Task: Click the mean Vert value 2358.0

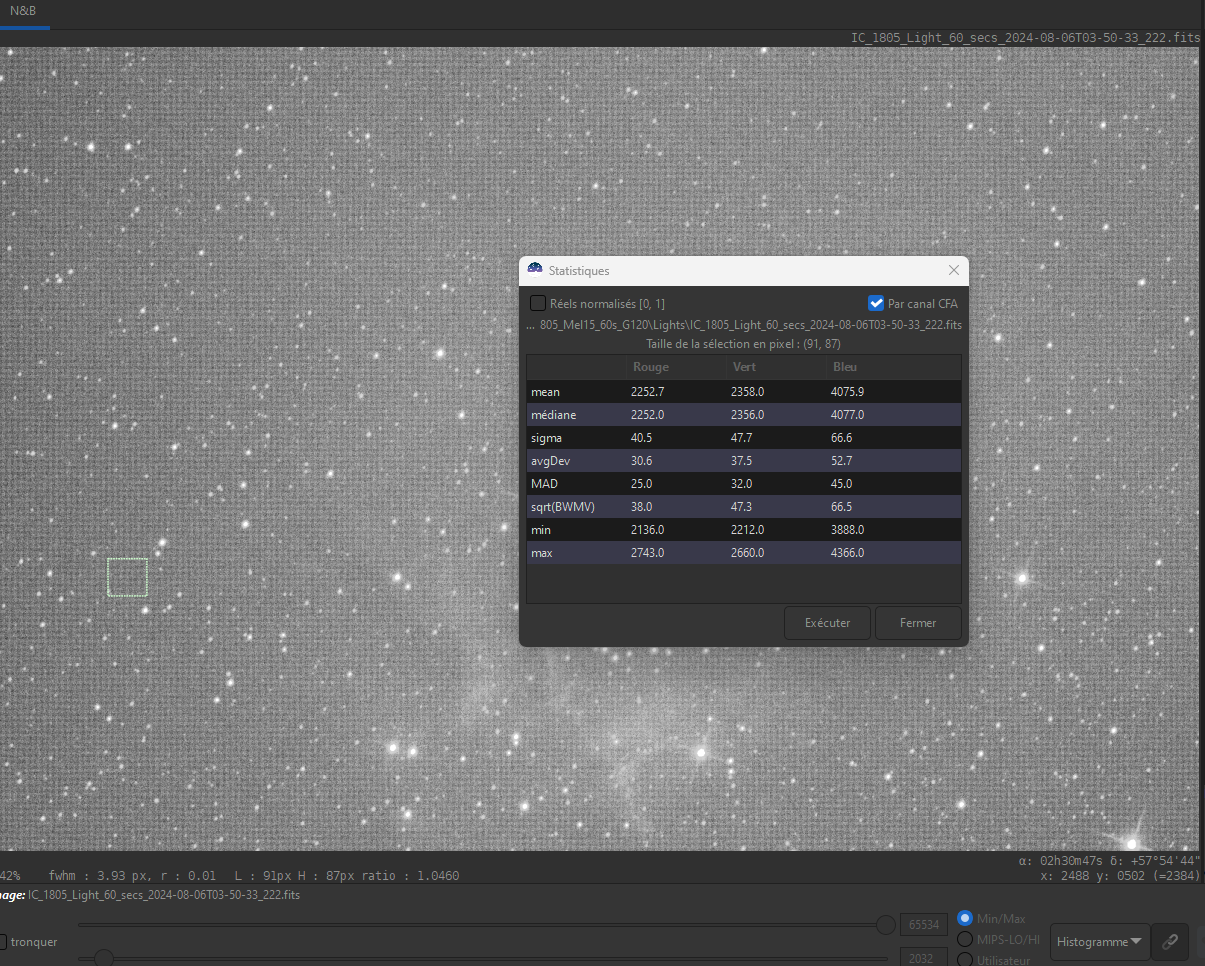Action: [x=747, y=392]
